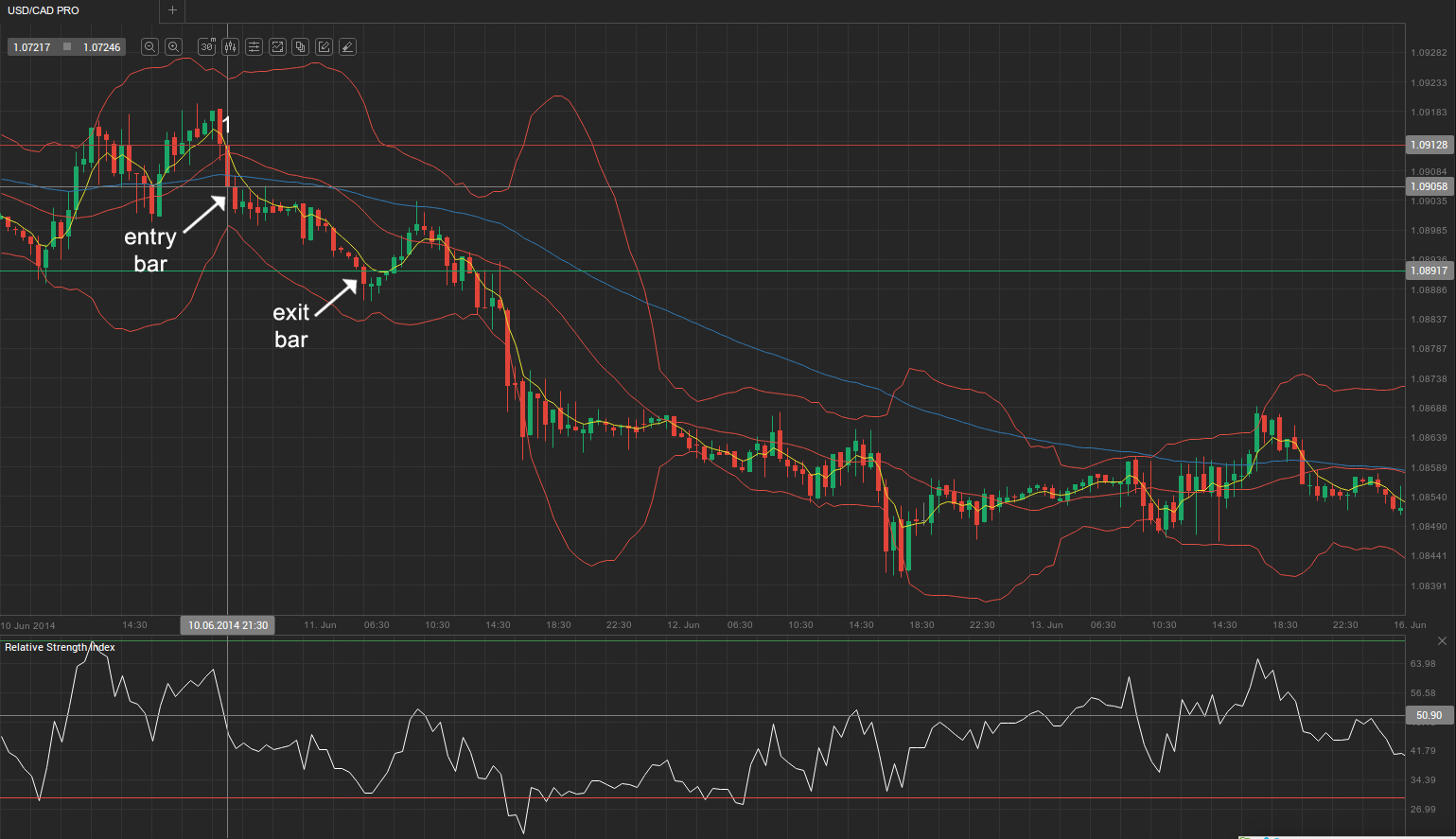The height and width of the screenshot is (839, 1456).
Task: Add a new chart tab
Action: tap(172, 10)
